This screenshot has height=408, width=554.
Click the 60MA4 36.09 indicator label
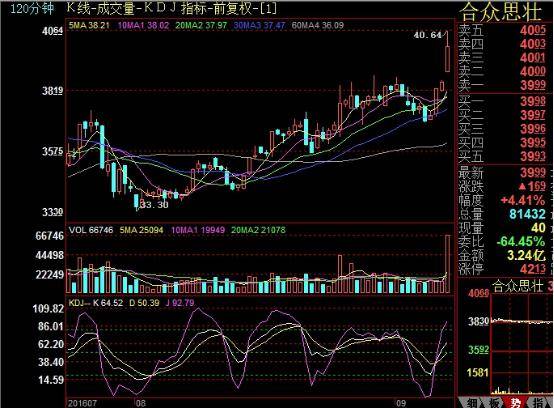coord(318,25)
